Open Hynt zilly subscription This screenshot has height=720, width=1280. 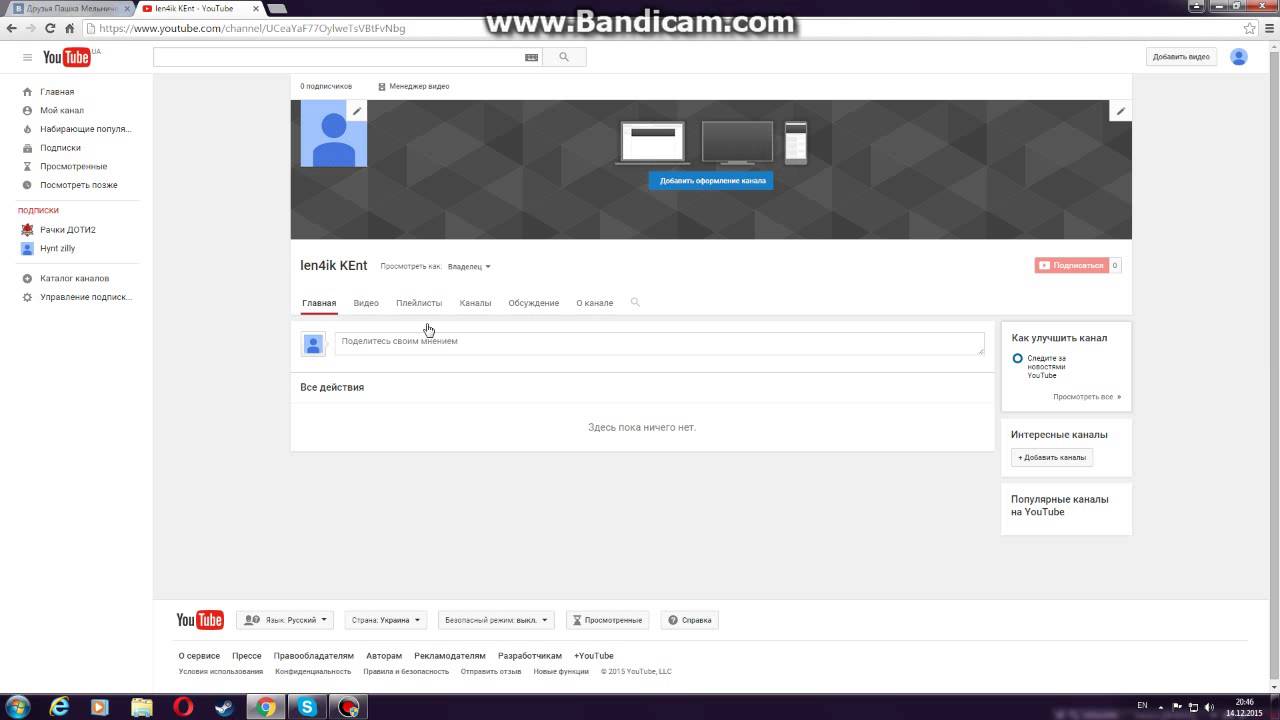point(57,248)
